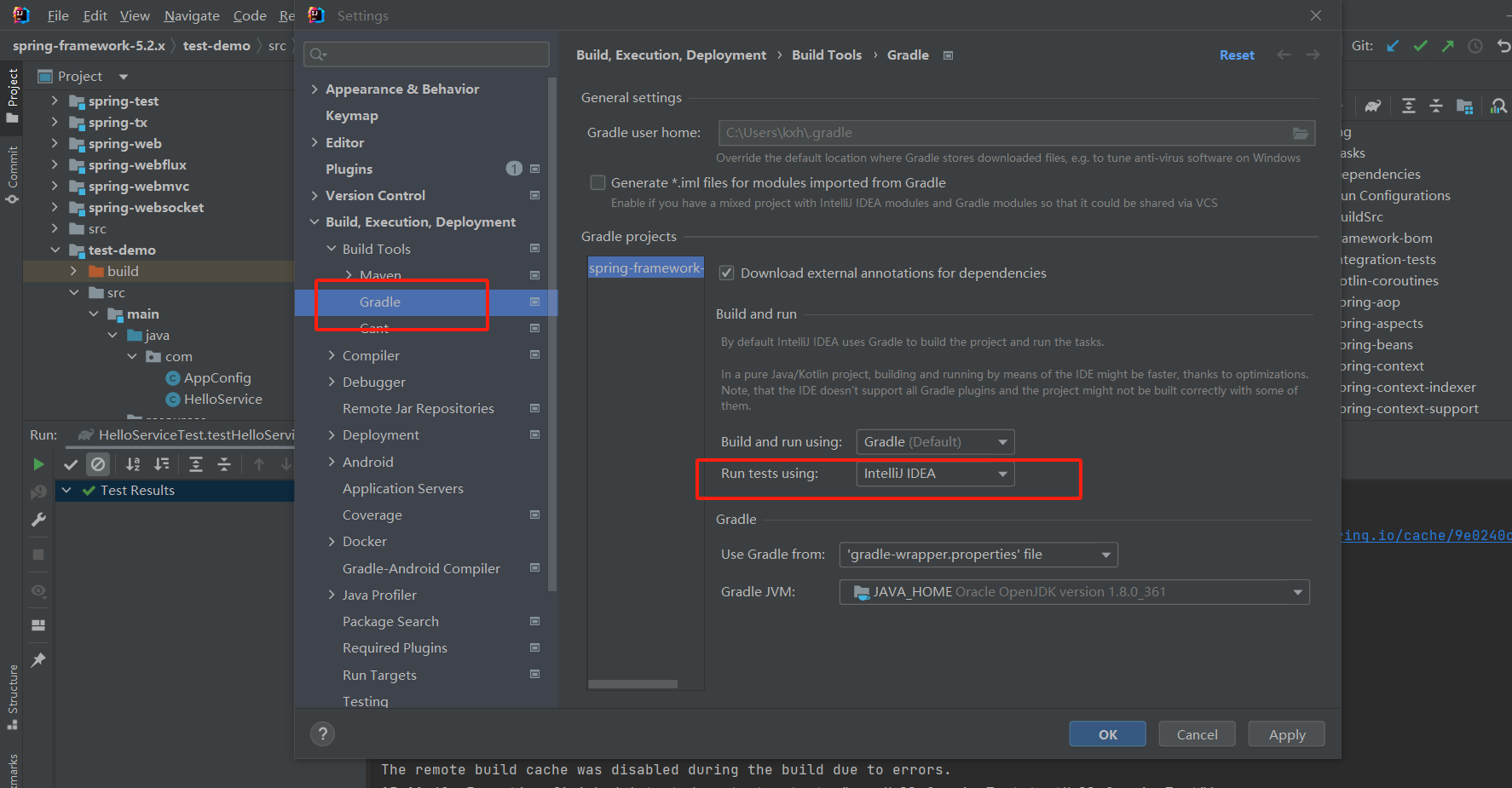Click rerun failed tests icon in Run panel

click(x=38, y=492)
